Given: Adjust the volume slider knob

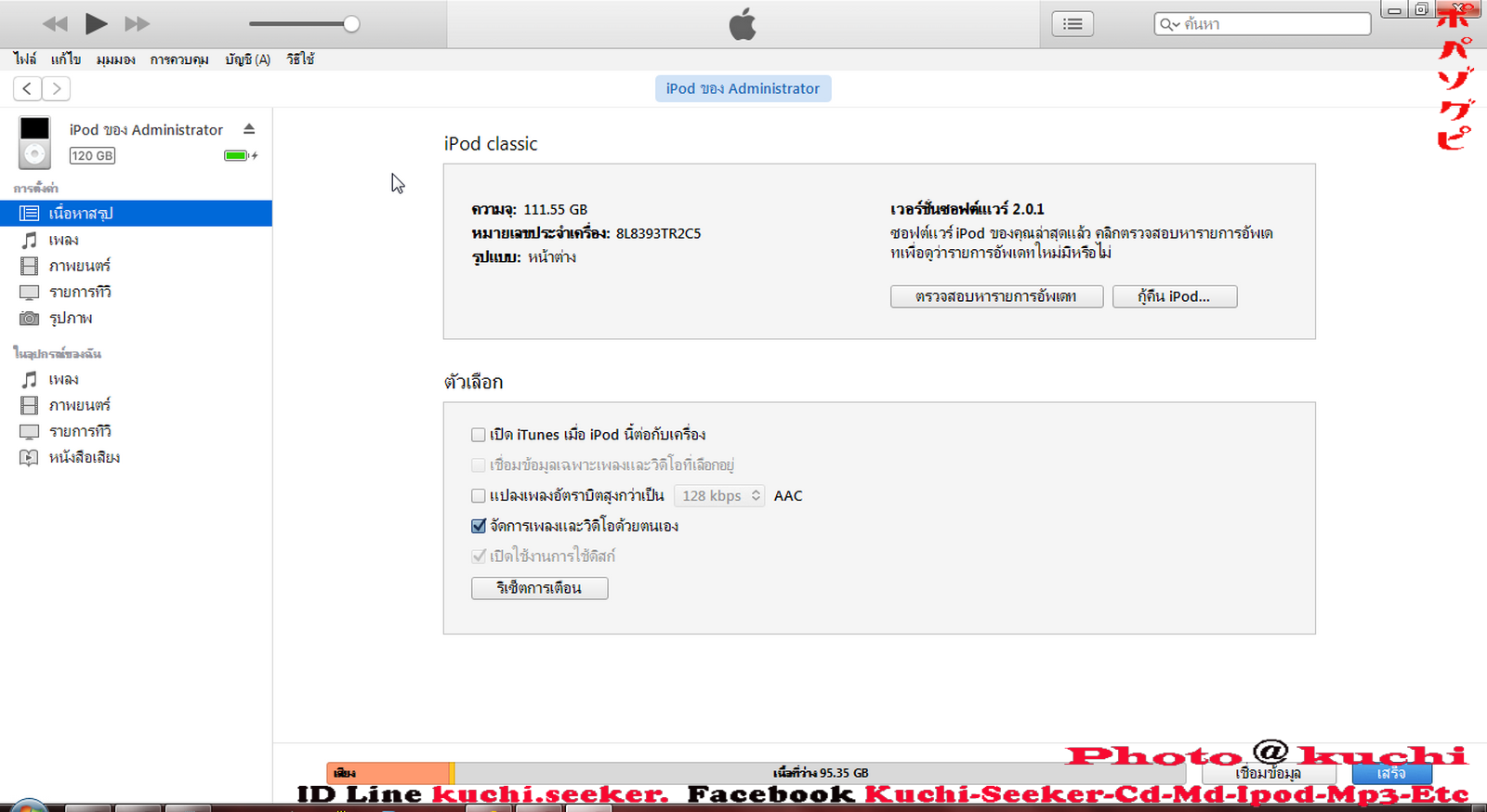Looking at the screenshot, I should pyautogui.click(x=351, y=24).
